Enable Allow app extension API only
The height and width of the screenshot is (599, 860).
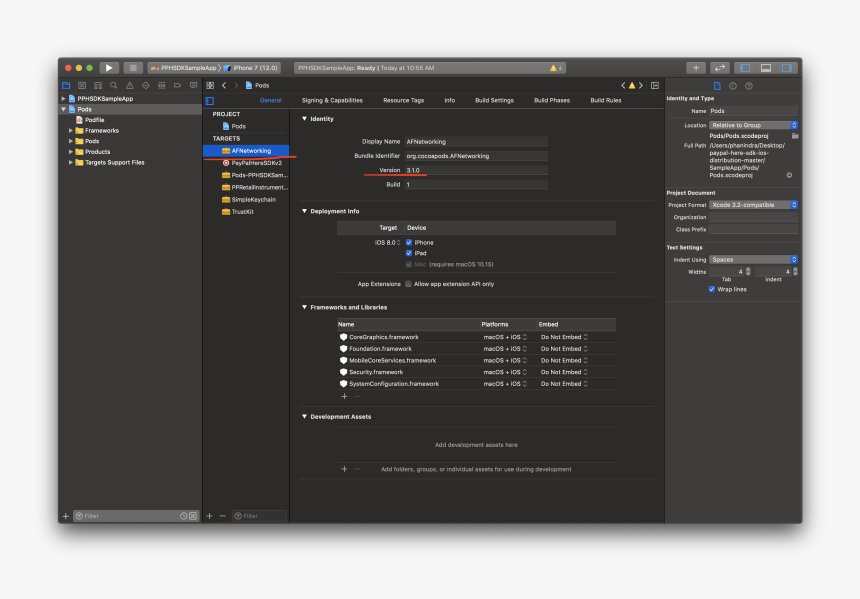[x=408, y=284]
